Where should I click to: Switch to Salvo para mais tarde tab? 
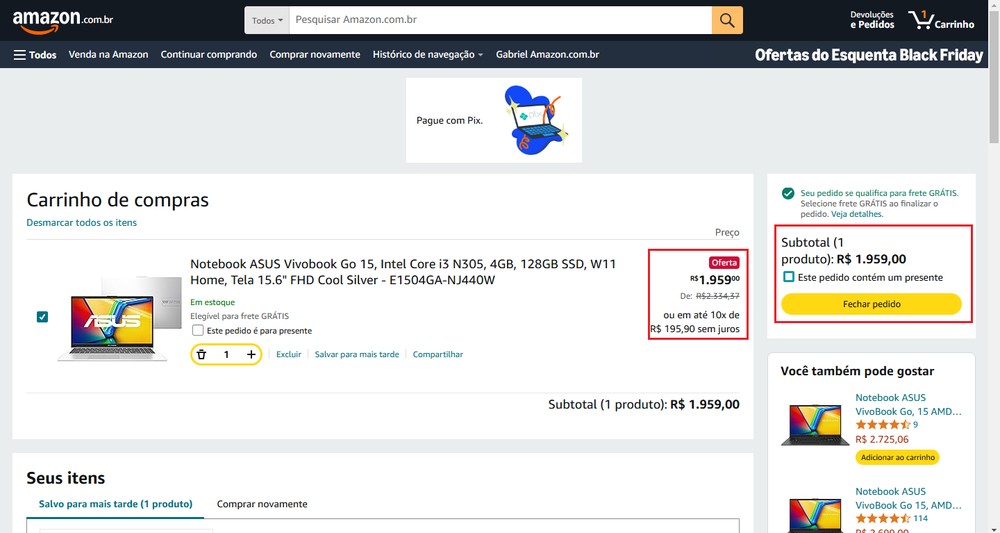(x=115, y=504)
